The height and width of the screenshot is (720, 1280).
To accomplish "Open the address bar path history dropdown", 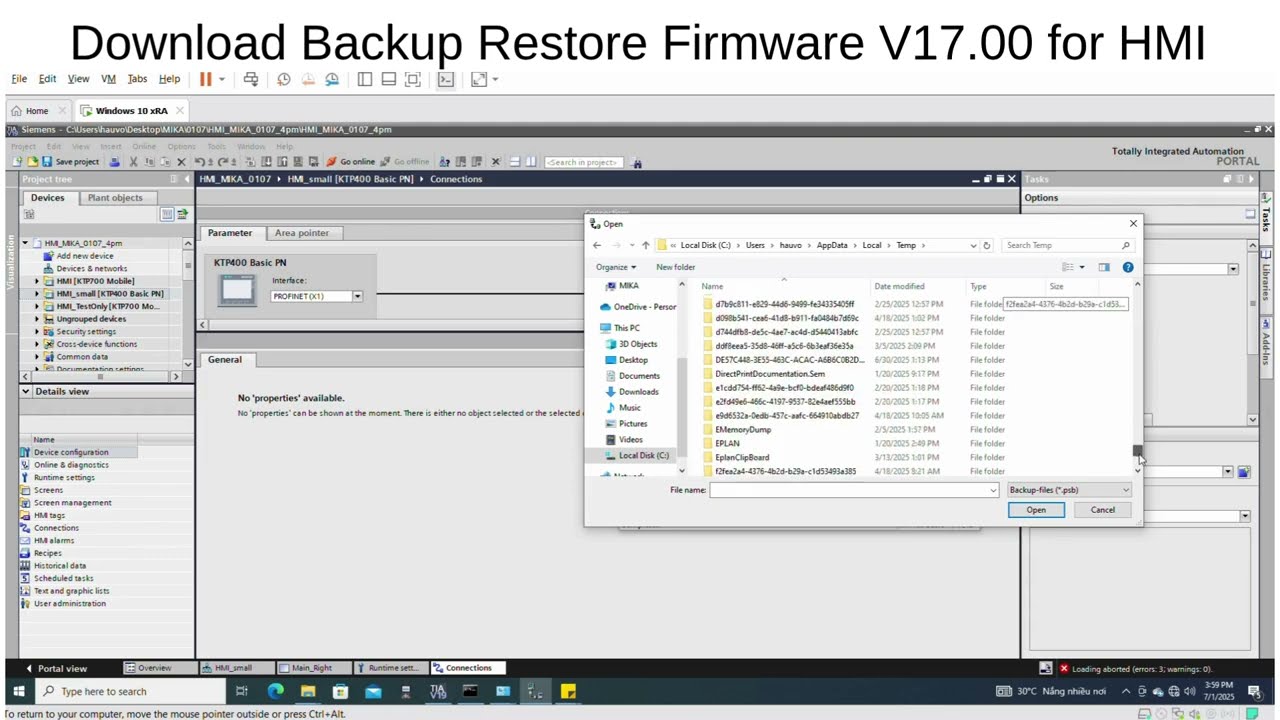I will pyautogui.click(x=973, y=245).
